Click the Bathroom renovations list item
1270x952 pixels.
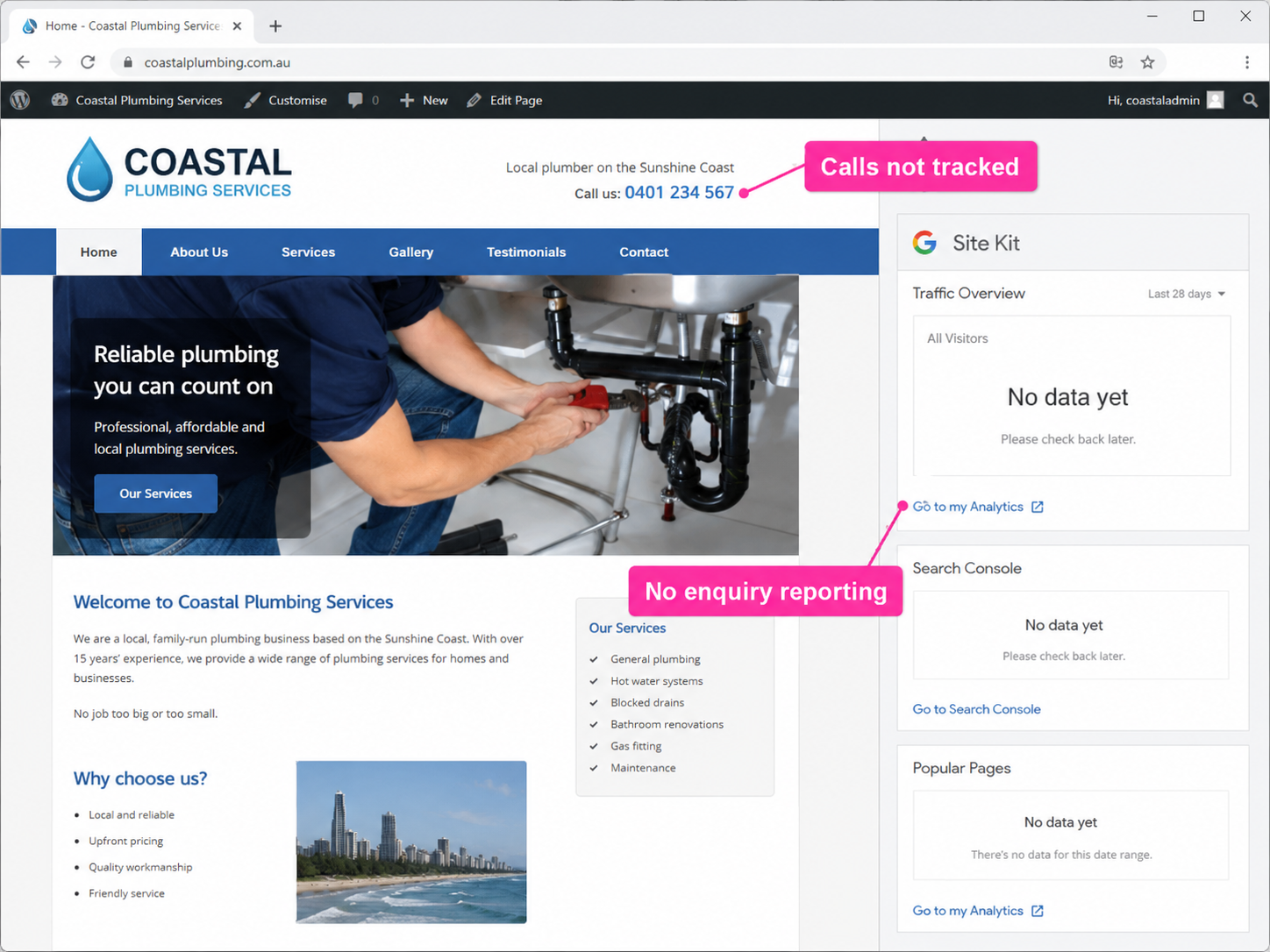(667, 725)
